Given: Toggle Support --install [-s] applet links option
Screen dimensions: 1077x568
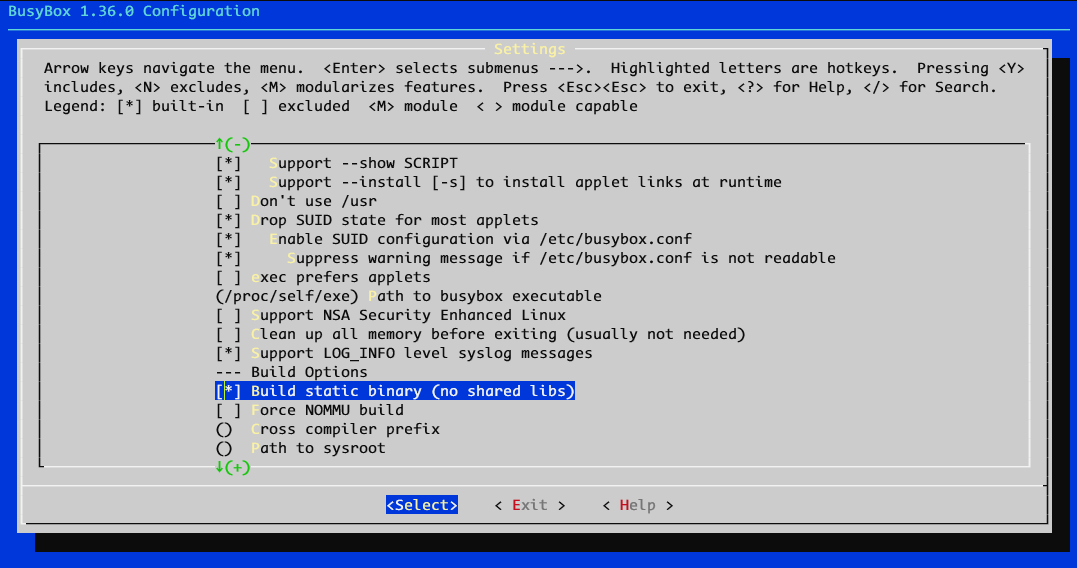Looking at the screenshot, I should click(499, 183).
